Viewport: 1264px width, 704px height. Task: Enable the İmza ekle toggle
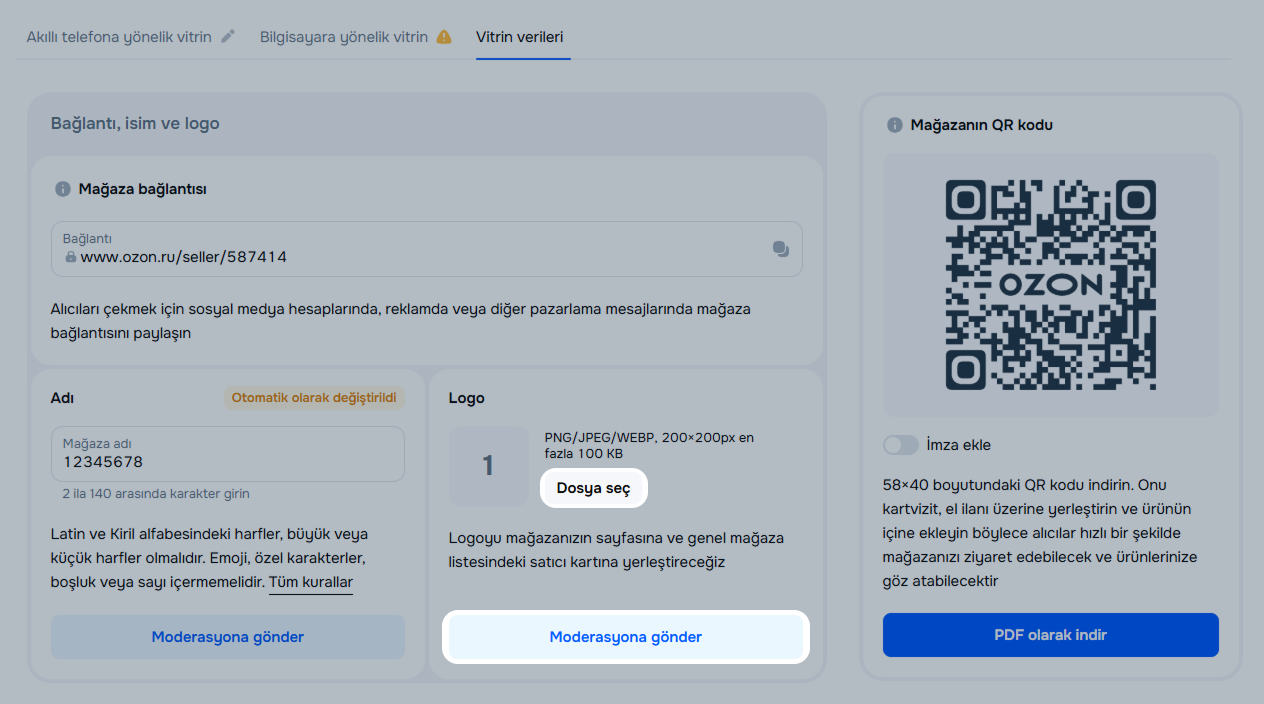point(900,445)
